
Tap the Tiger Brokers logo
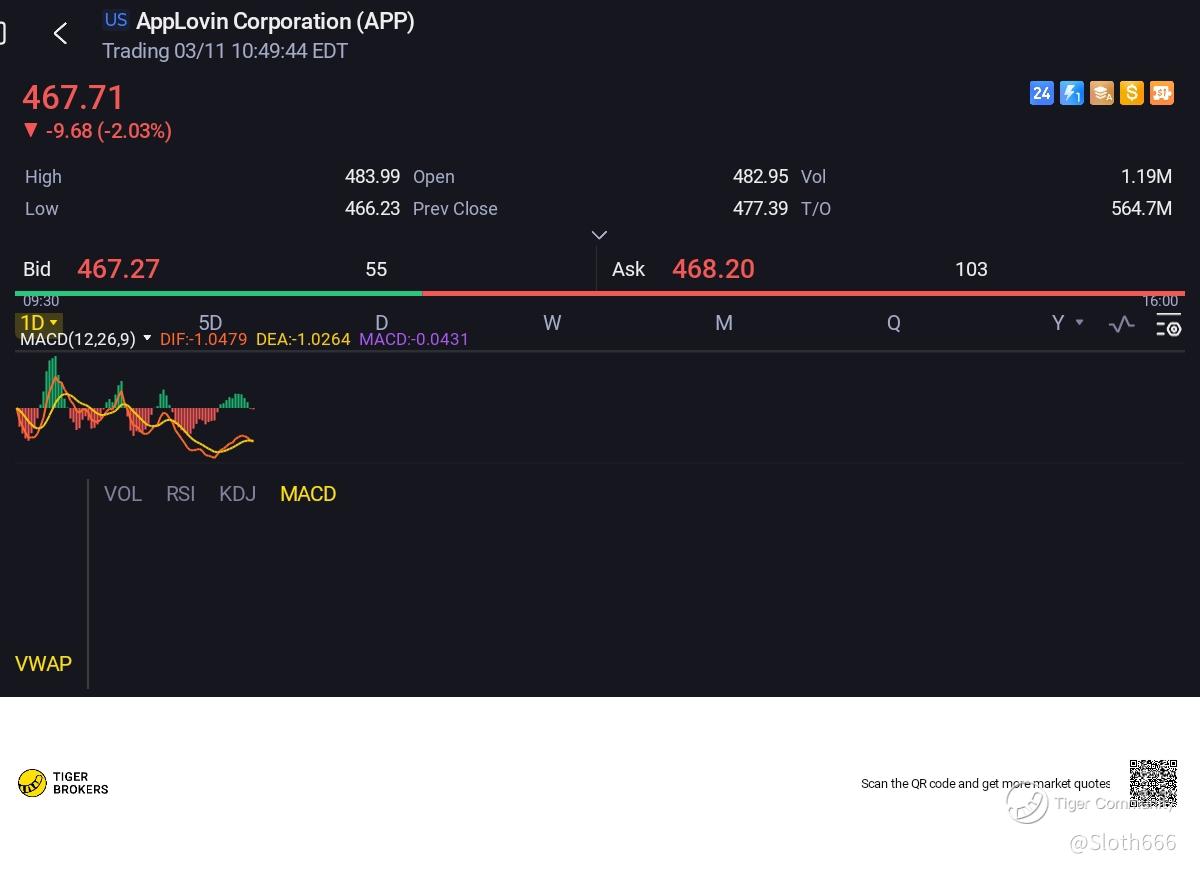coord(63,783)
